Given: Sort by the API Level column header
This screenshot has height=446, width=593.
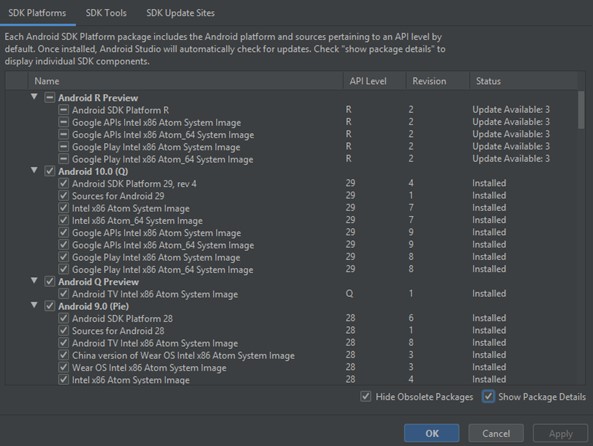Looking at the screenshot, I should pyautogui.click(x=368, y=81).
